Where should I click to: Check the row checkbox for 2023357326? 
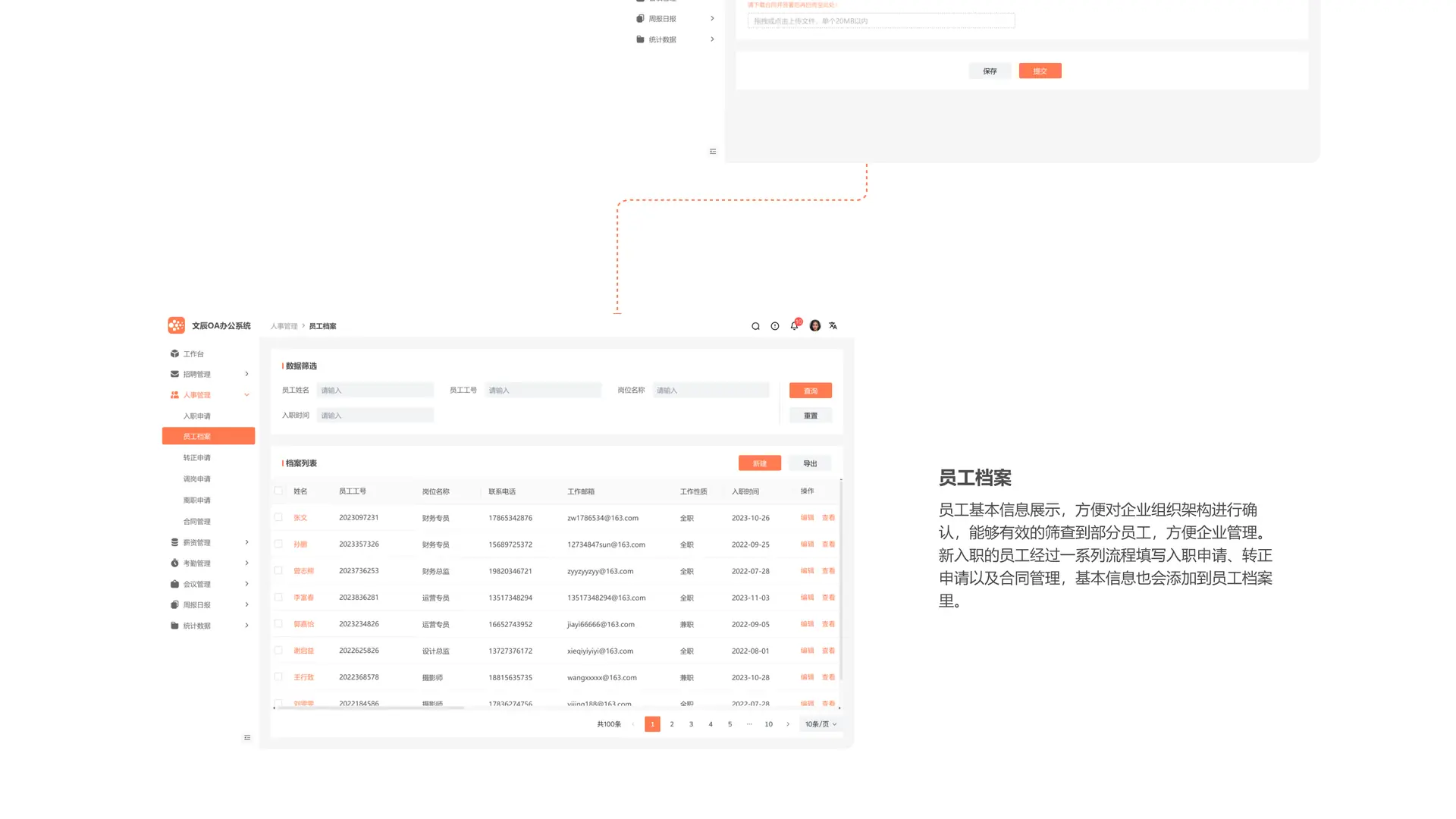[x=278, y=544]
